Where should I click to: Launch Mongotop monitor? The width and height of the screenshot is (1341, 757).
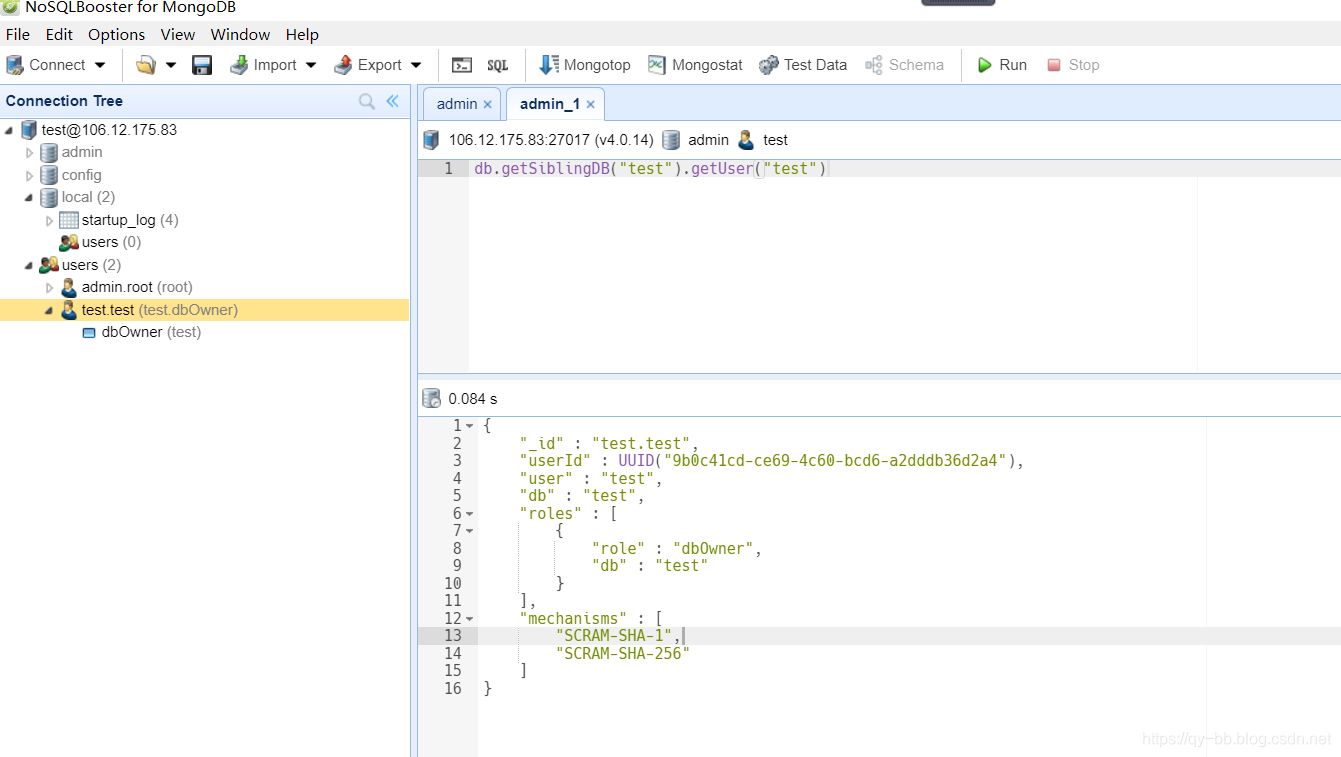click(x=585, y=65)
